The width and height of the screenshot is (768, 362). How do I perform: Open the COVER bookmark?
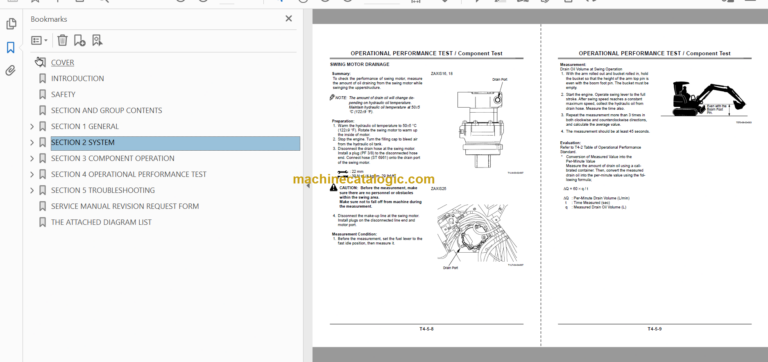(x=63, y=63)
